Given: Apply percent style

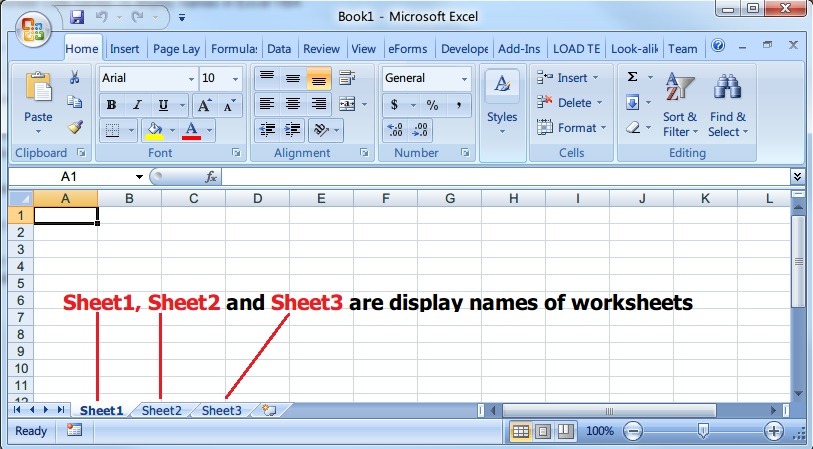Looking at the screenshot, I should pyautogui.click(x=432, y=105).
